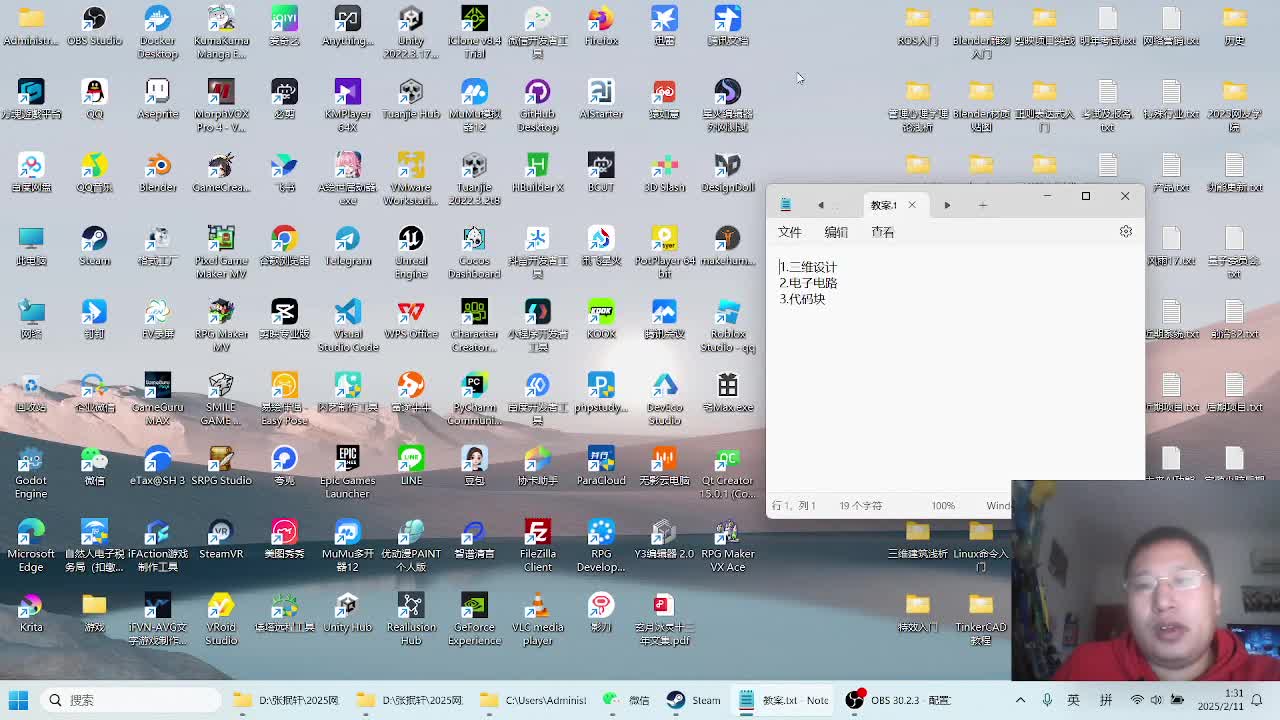Select the WPS Office icon
Viewport: 1280px width, 720px height.
tap(411, 320)
